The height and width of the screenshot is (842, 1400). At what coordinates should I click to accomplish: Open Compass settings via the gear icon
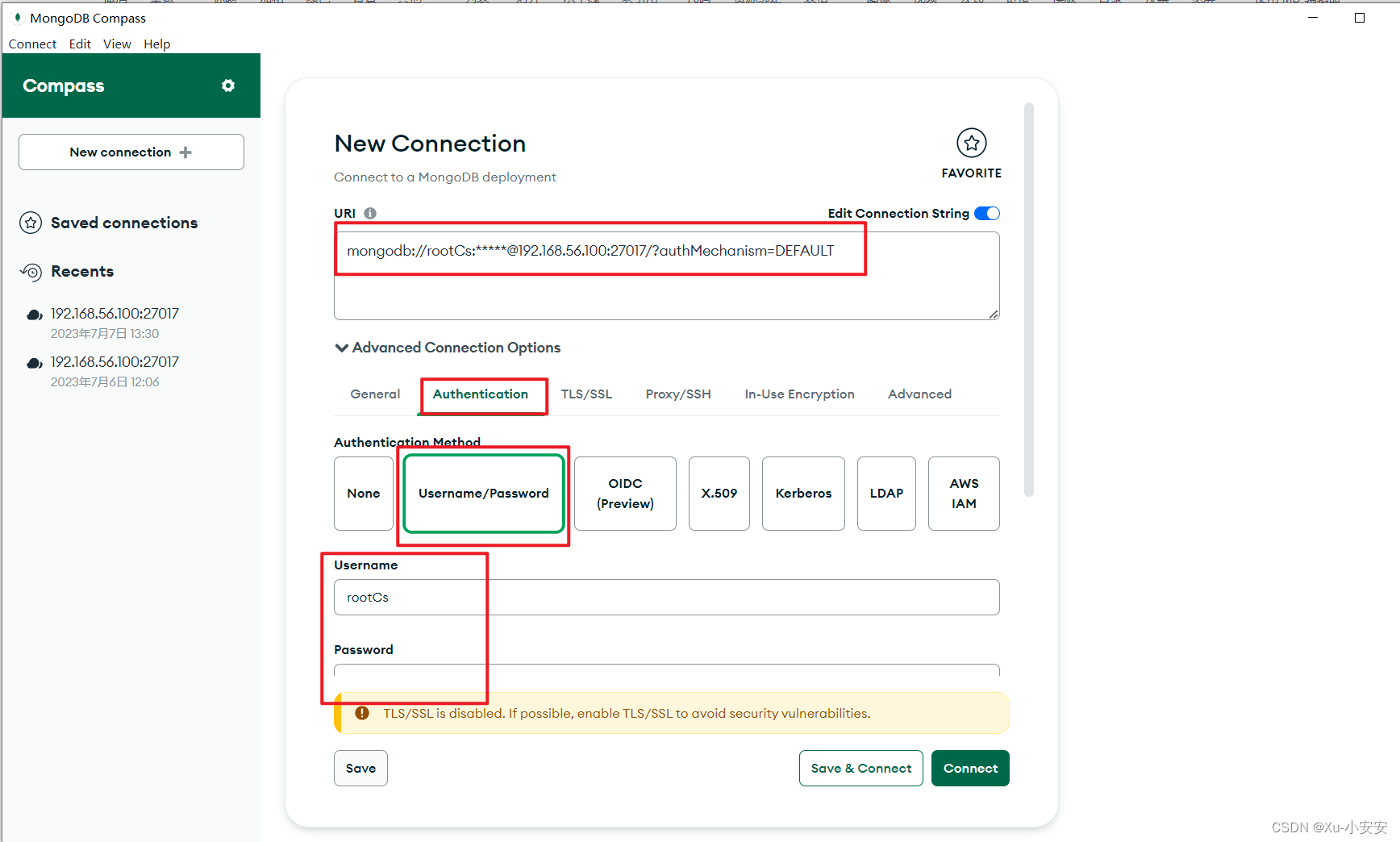(228, 85)
